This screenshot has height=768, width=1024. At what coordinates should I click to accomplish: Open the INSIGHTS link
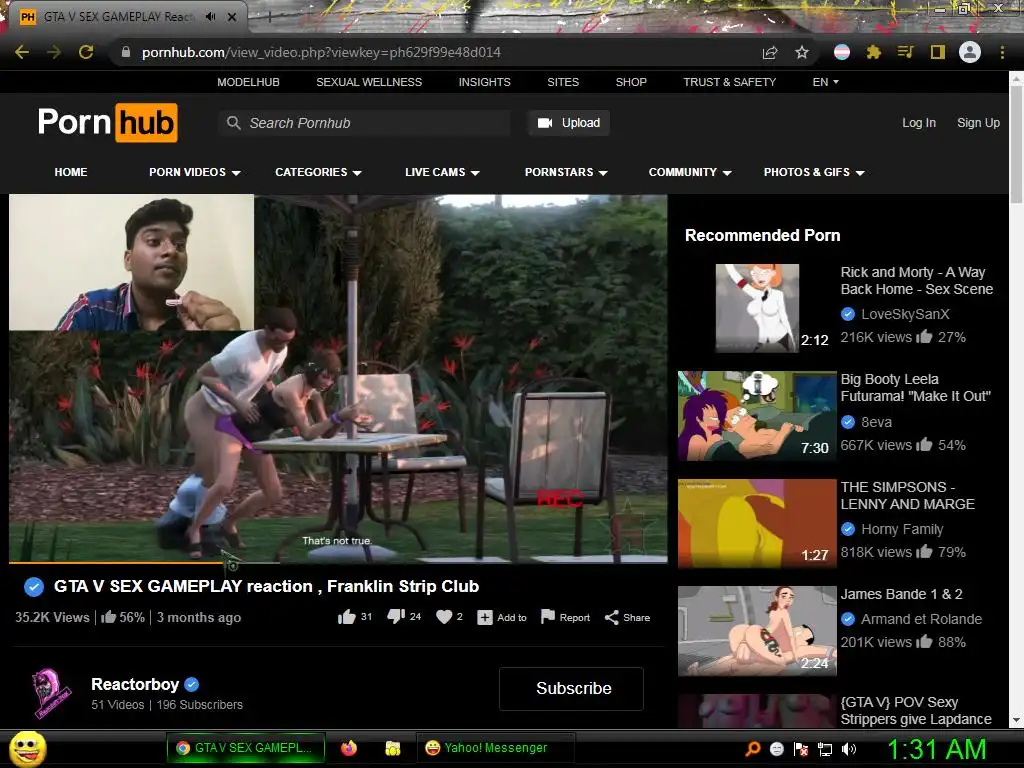(x=485, y=82)
